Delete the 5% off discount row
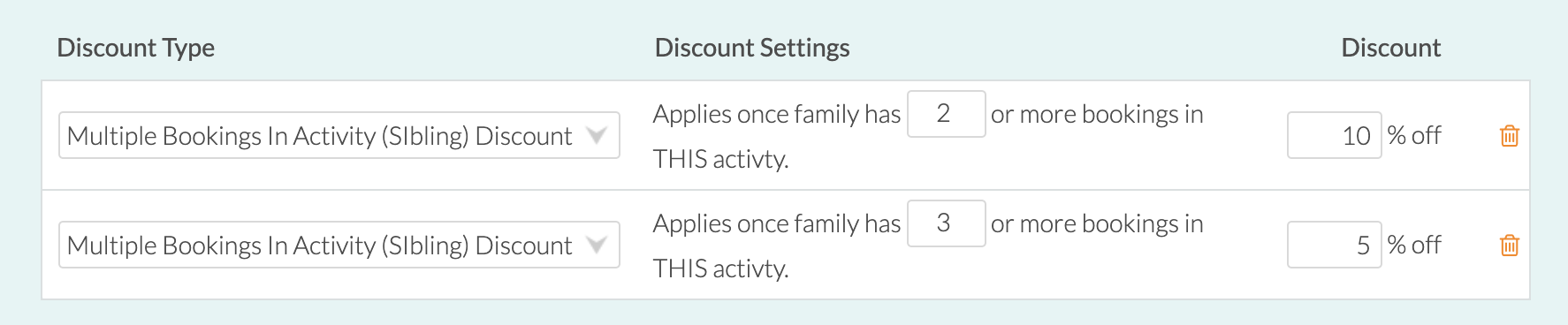Image resolution: width=1568 pixels, height=325 pixels. coord(1509,246)
